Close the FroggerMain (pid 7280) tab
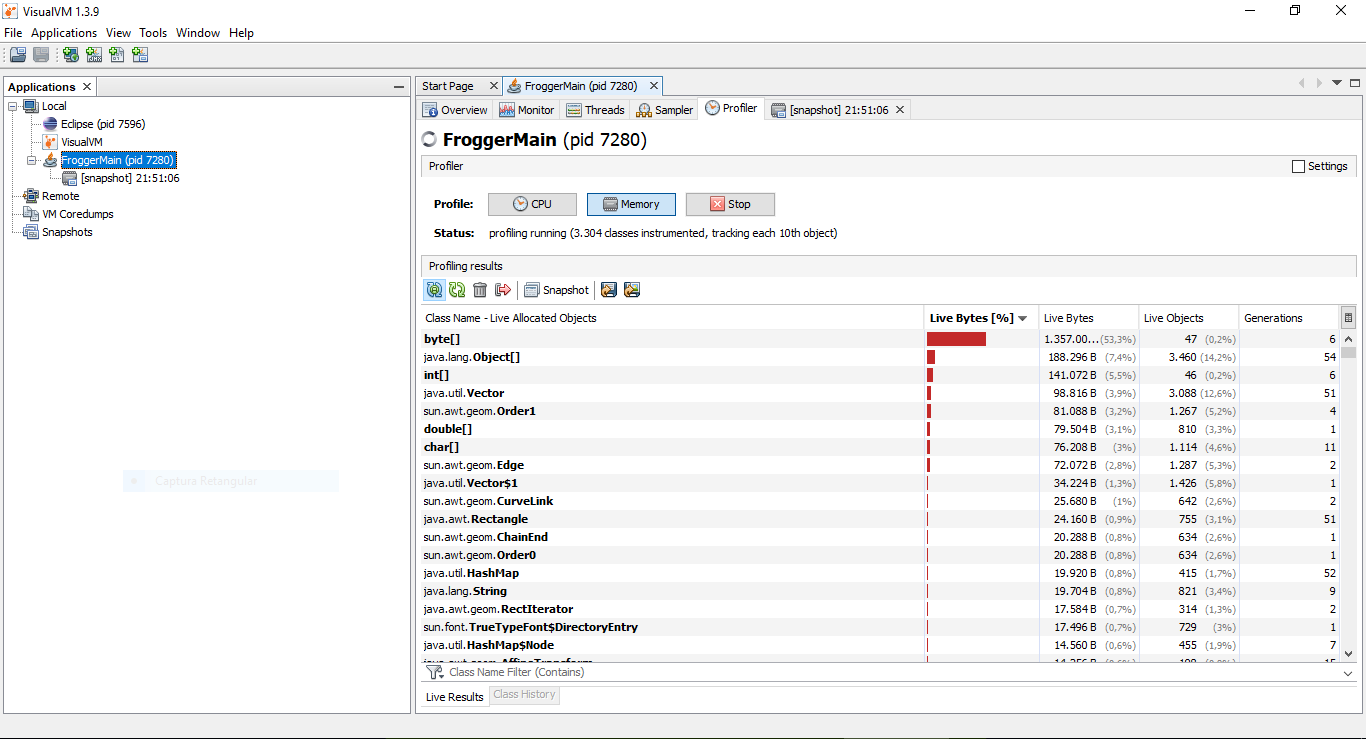 coord(653,86)
